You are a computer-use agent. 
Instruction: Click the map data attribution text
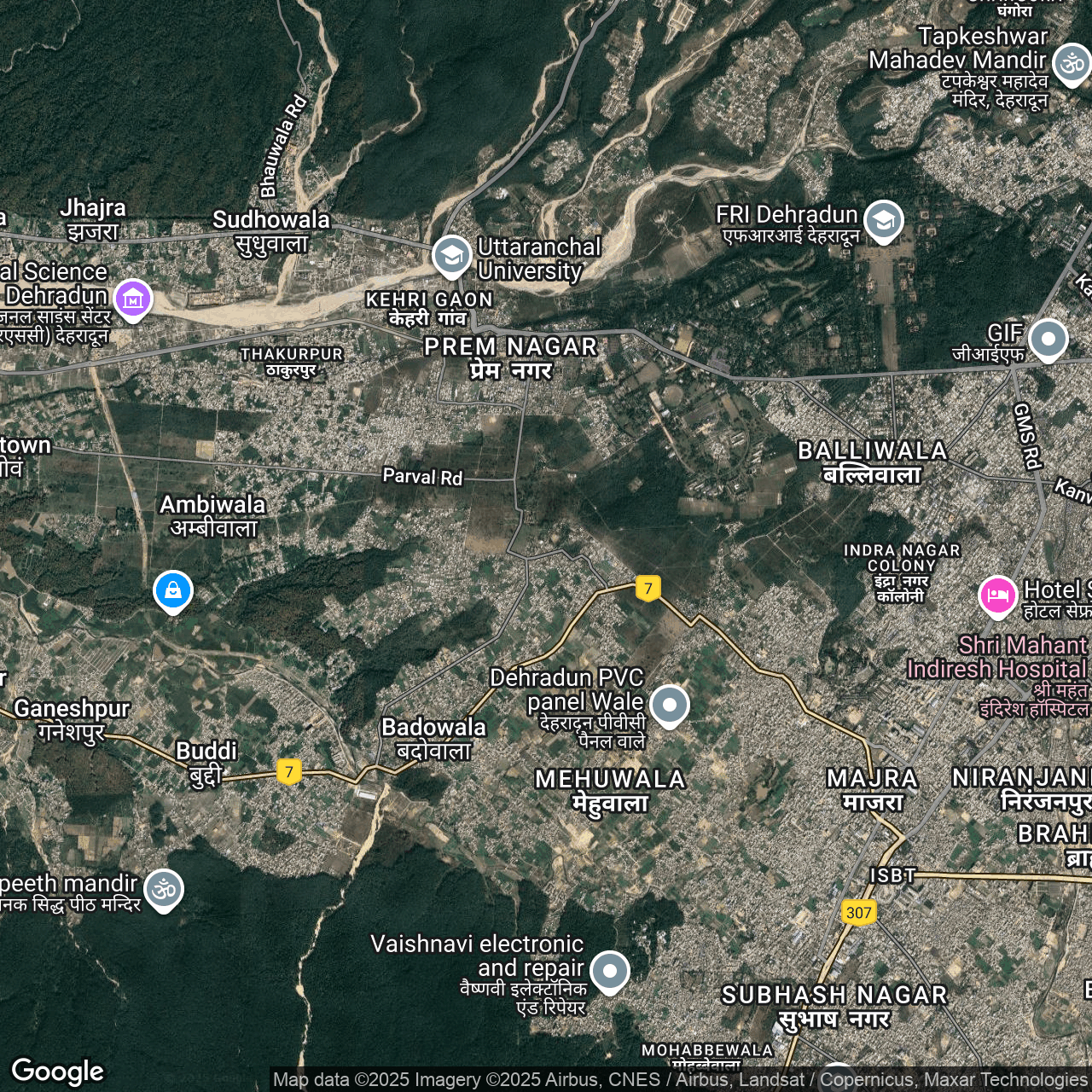[x=679, y=1080]
